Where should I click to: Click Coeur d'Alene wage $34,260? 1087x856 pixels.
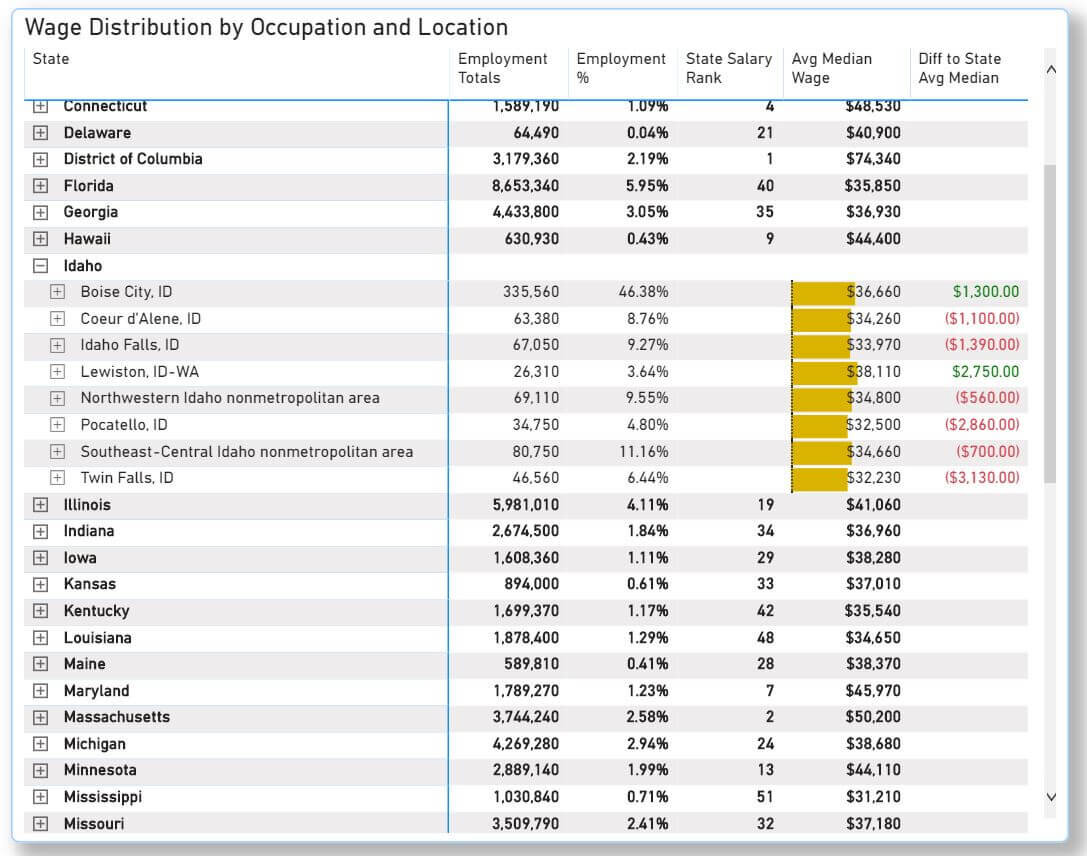(x=873, y=319)
